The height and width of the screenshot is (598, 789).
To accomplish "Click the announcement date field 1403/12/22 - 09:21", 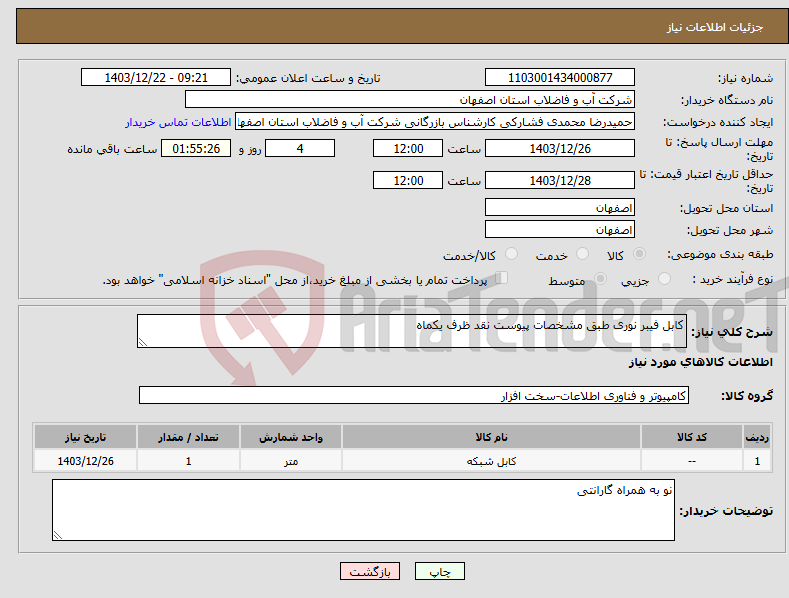I will (x=155, y=78).
